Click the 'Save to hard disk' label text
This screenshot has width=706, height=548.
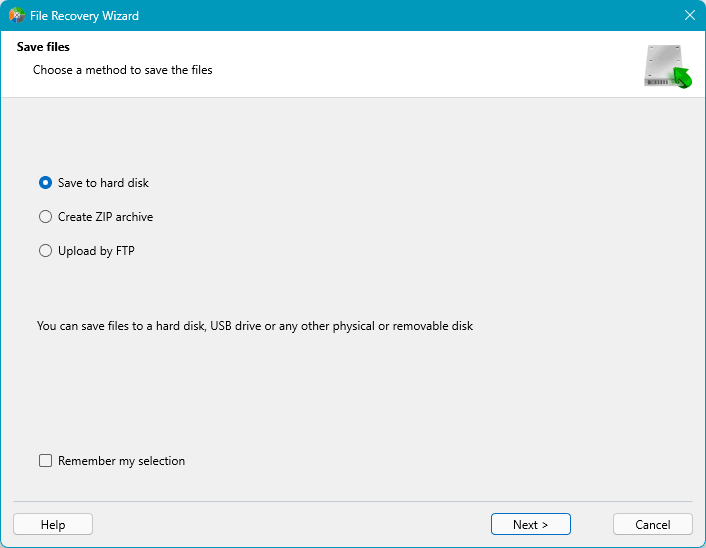(x=103, y=183)
